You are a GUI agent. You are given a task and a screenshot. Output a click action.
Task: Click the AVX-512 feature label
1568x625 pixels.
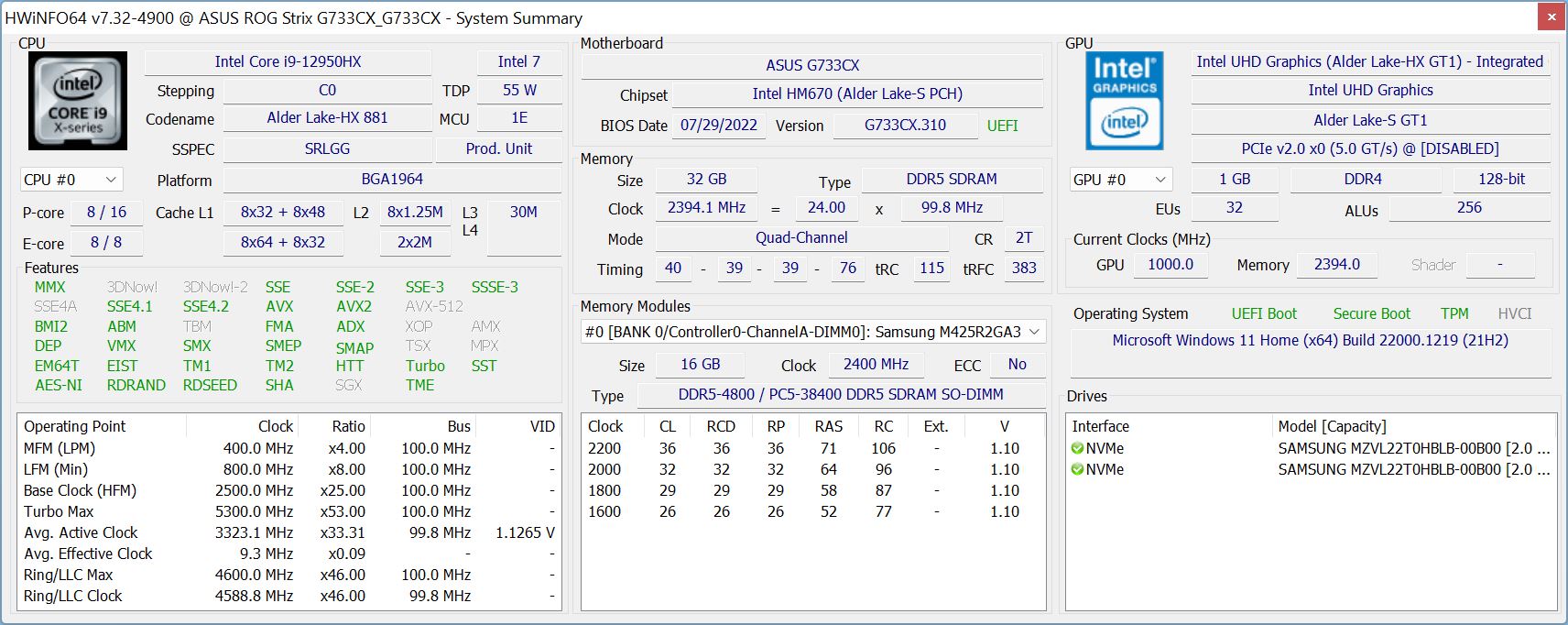click(434, 306)
